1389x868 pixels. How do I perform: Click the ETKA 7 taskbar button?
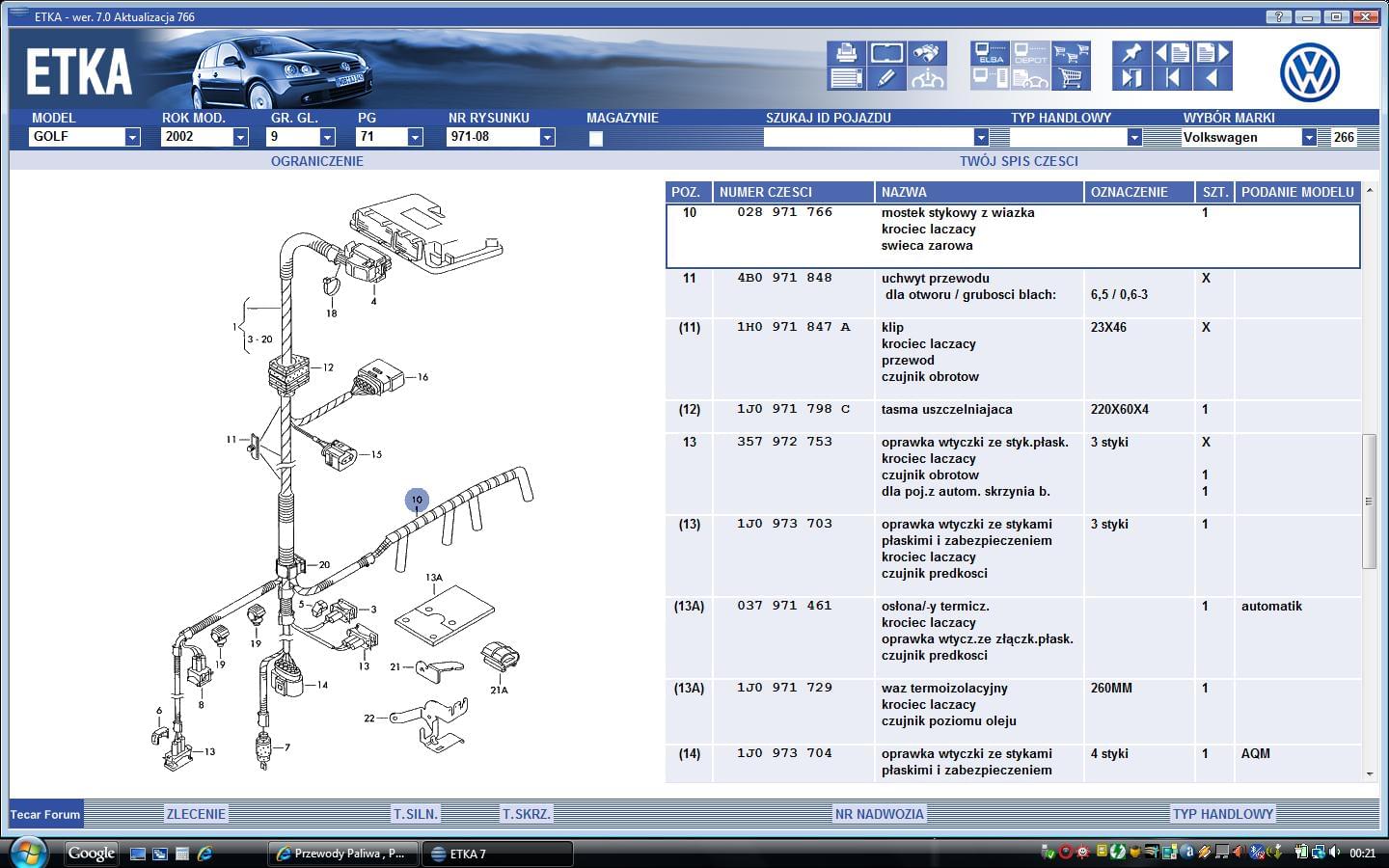498,854
